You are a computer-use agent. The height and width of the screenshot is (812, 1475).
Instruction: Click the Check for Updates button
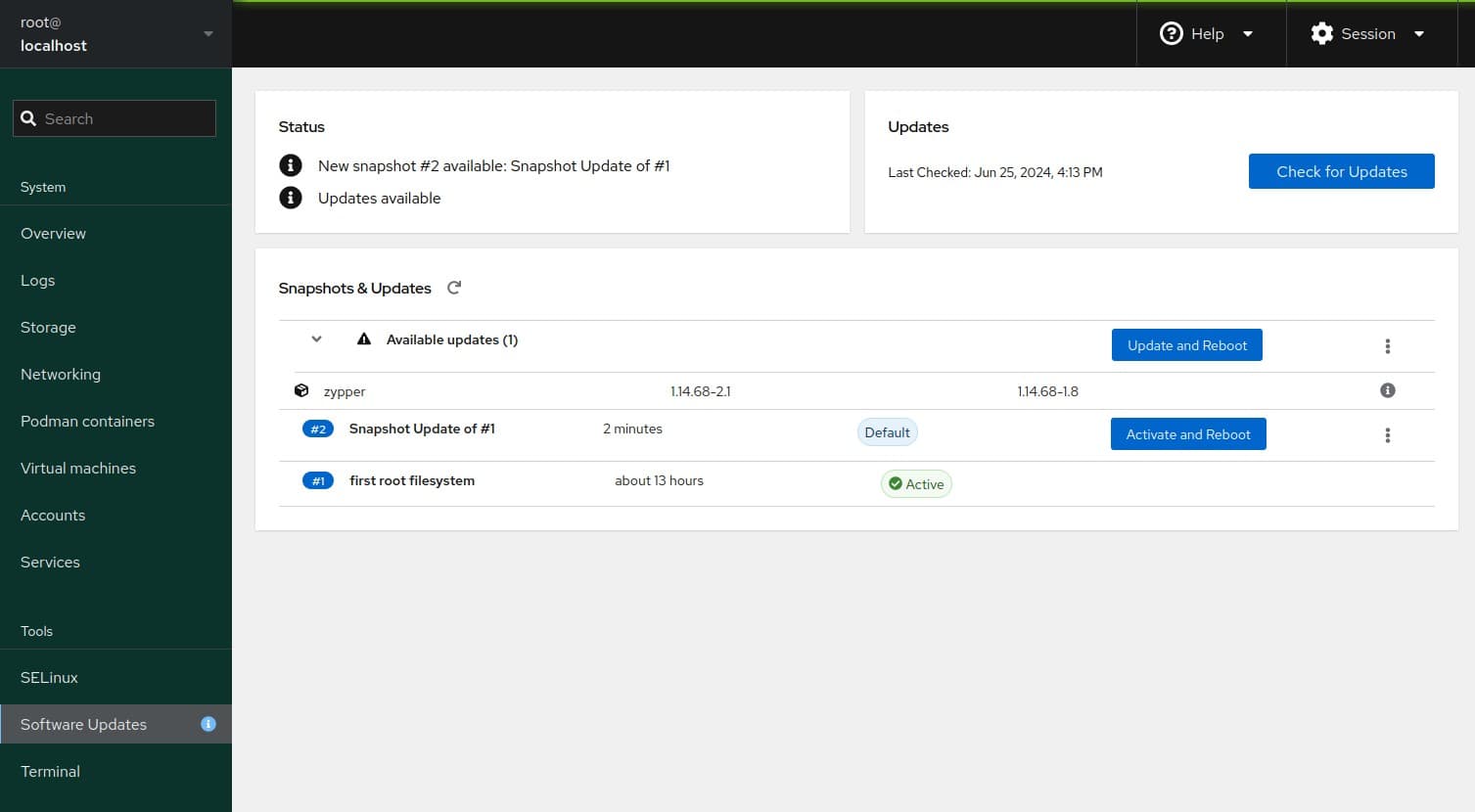click(x=1341, y=171)
